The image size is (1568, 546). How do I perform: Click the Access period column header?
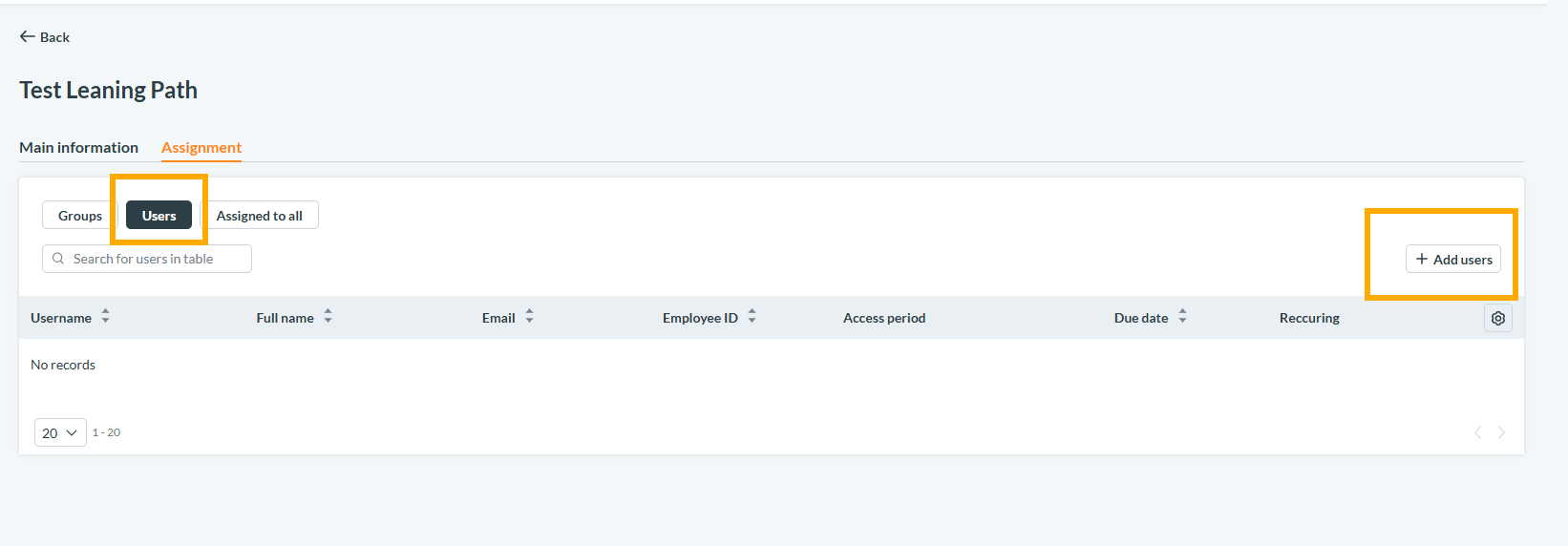(x=884, y=318)
